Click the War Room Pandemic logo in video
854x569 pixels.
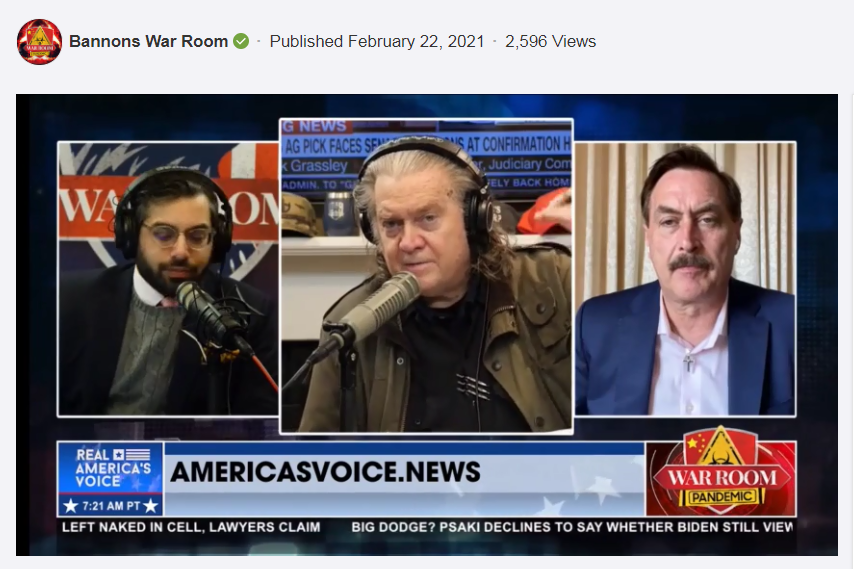tap(721, 472)
